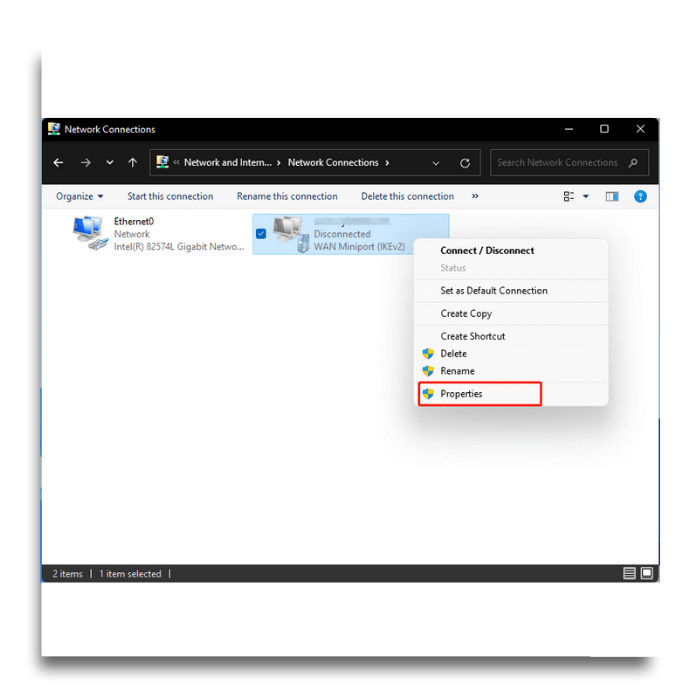The width and height of the screenshot is (700, 700).
Task: Click the address bar folder icon
Action: [162, 162]
